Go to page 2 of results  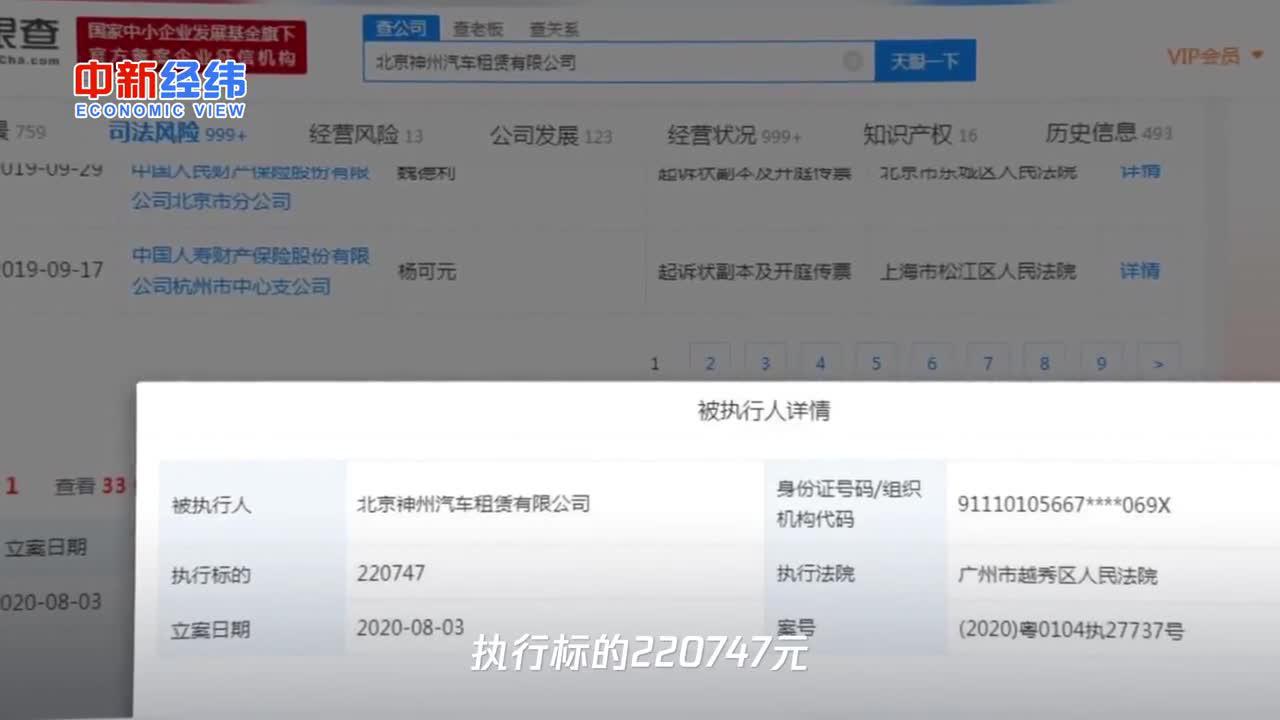tap(709, 363)
